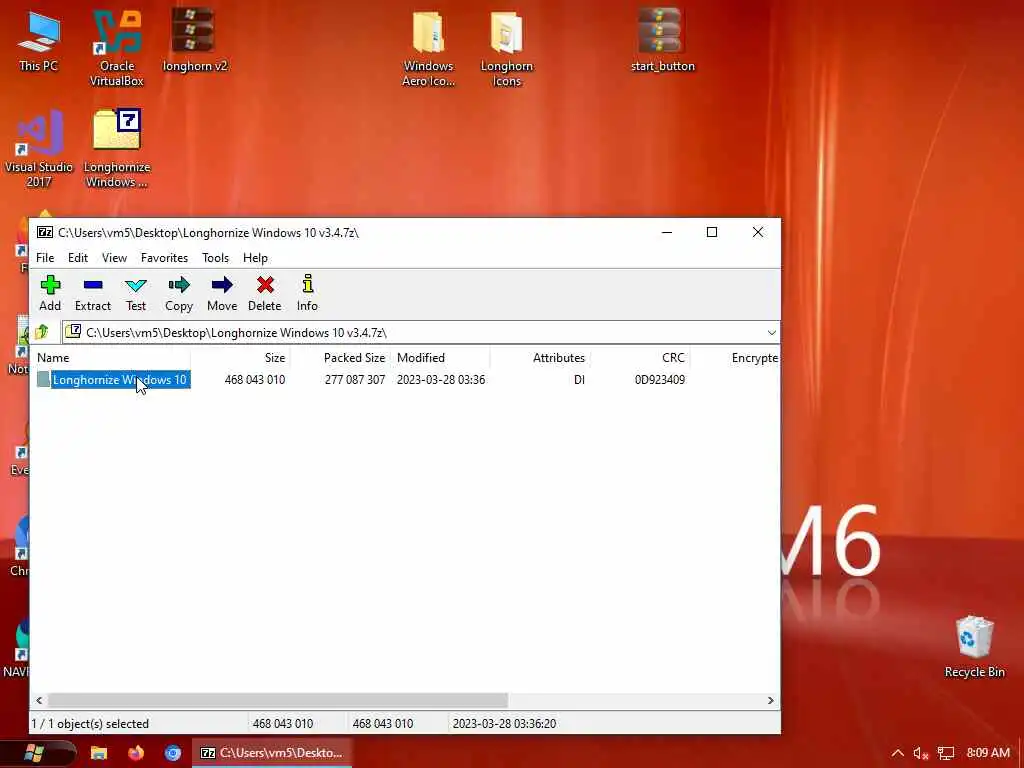The width and height of the screenshot is (1024, 768).
Task: Open the Start menu button
Action: click(x=34, y=752)
